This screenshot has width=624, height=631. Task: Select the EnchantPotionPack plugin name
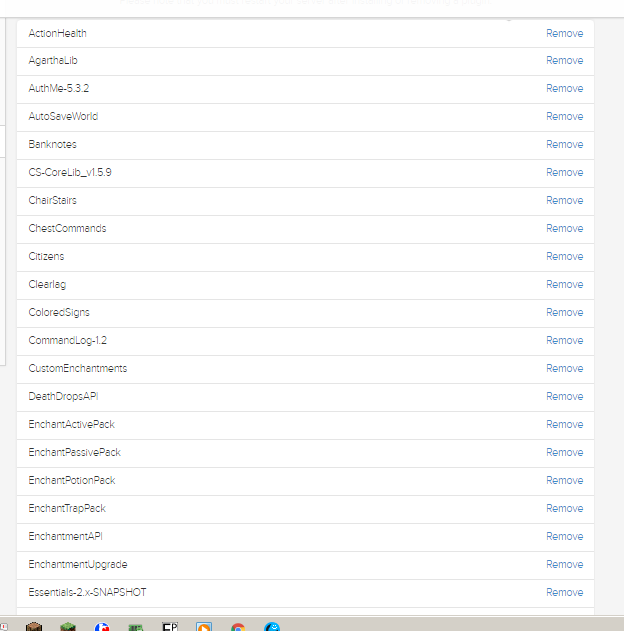(72, 480)
